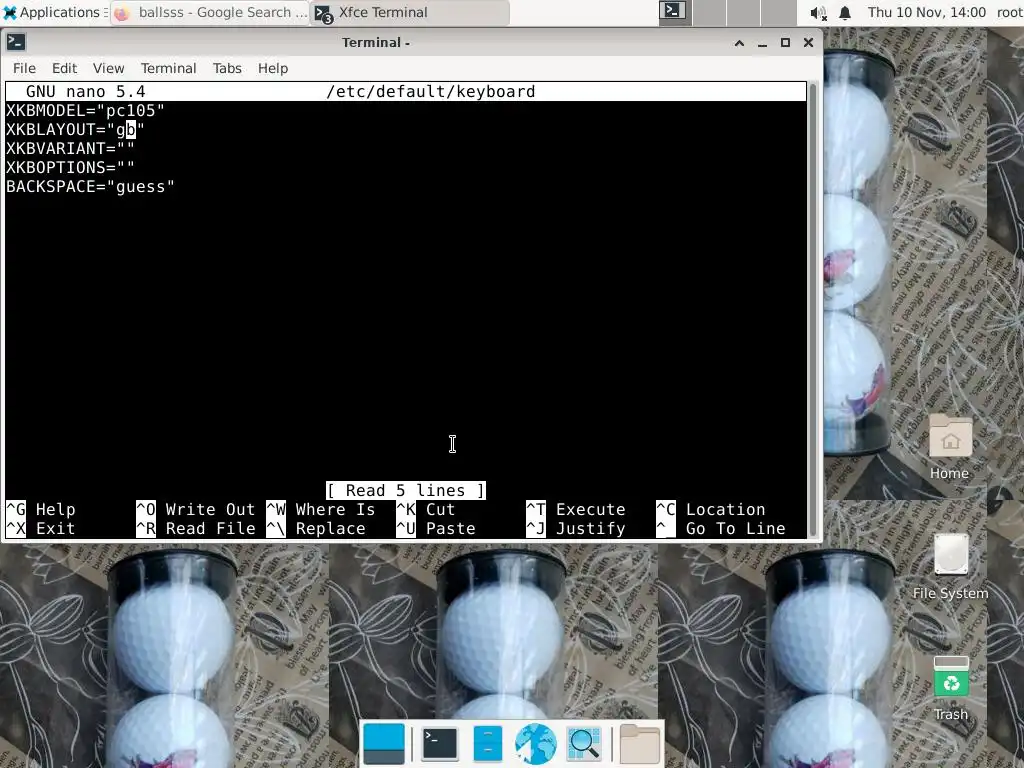Open the Tabs menu

227,69
